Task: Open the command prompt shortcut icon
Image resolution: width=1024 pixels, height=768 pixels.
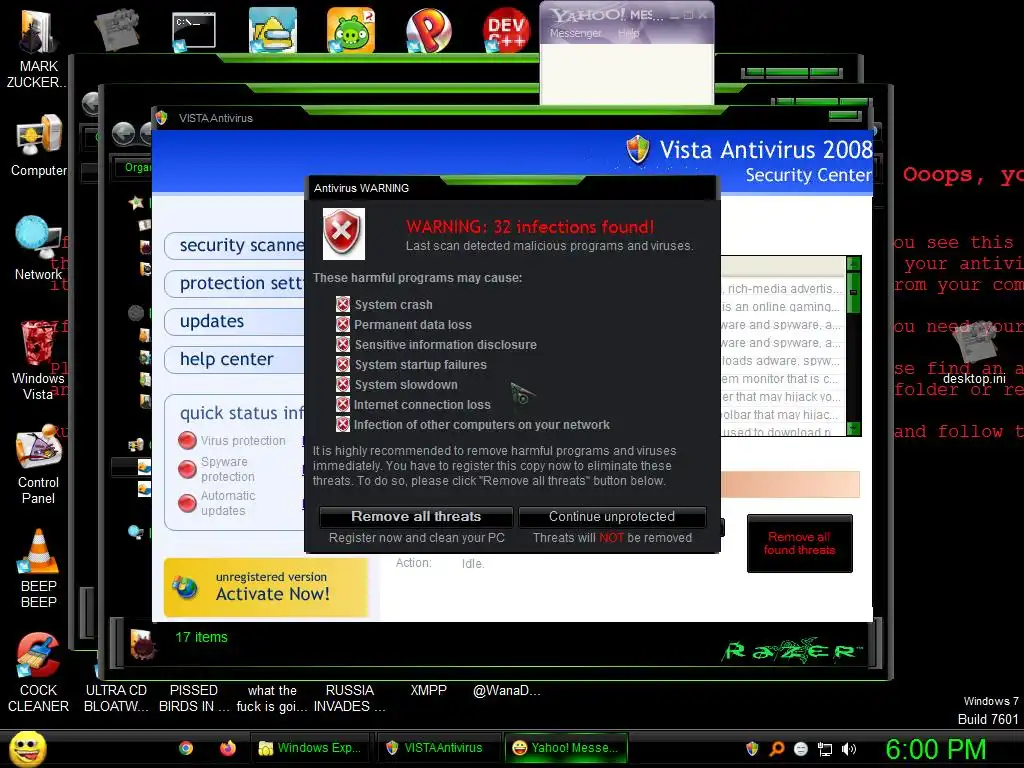Action: coord(193,31)
